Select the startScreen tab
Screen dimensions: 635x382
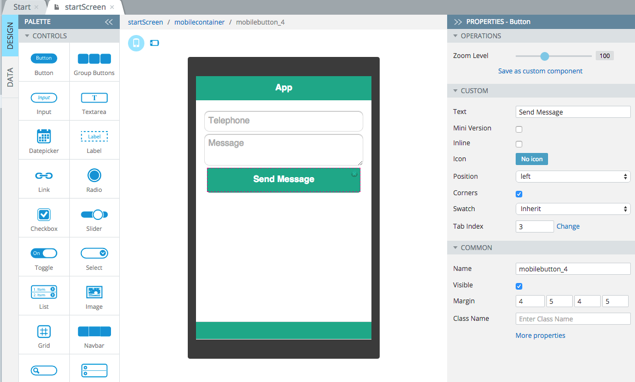[x=85, y=7]
